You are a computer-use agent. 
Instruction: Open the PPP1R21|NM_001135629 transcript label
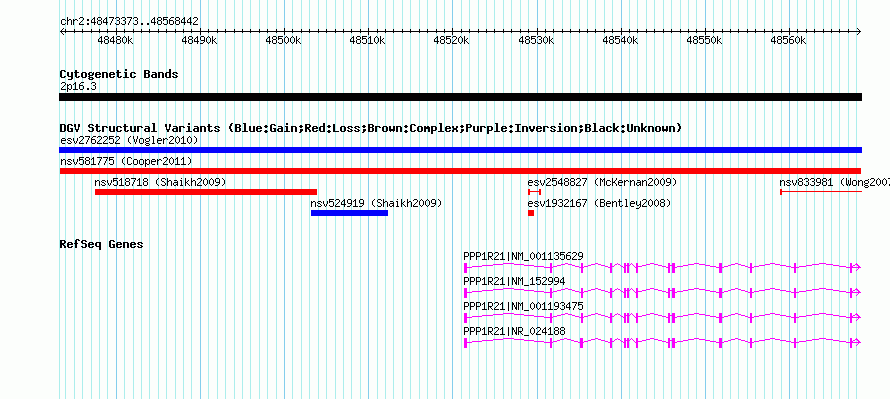(x=523, y=257)
